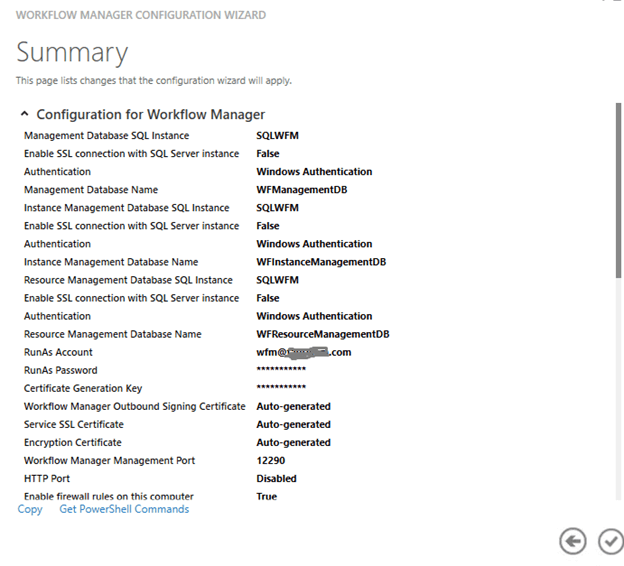
Task: Click Instance Management Database Name label
Action: pyautogui.click(x=111, y=262)
